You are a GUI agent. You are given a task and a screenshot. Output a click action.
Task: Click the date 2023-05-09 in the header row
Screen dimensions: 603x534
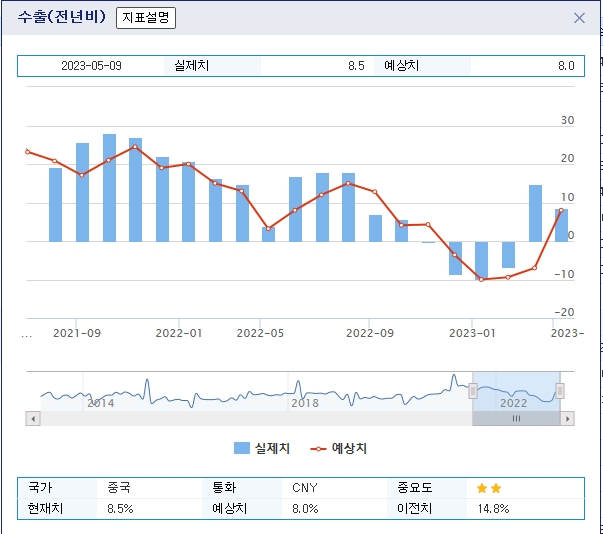(92, 66)
